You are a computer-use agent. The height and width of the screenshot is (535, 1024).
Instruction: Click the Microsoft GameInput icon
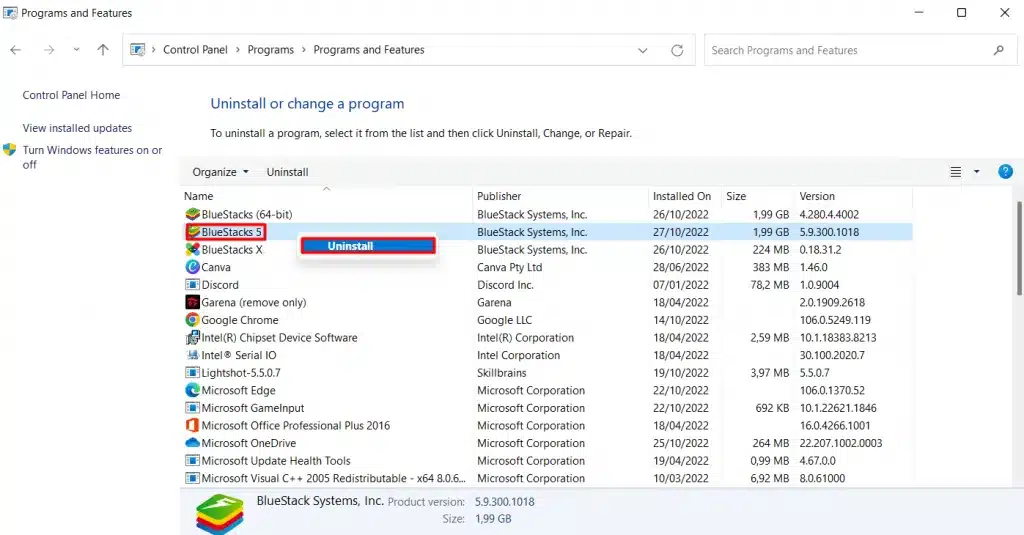[x=192, y=408]
